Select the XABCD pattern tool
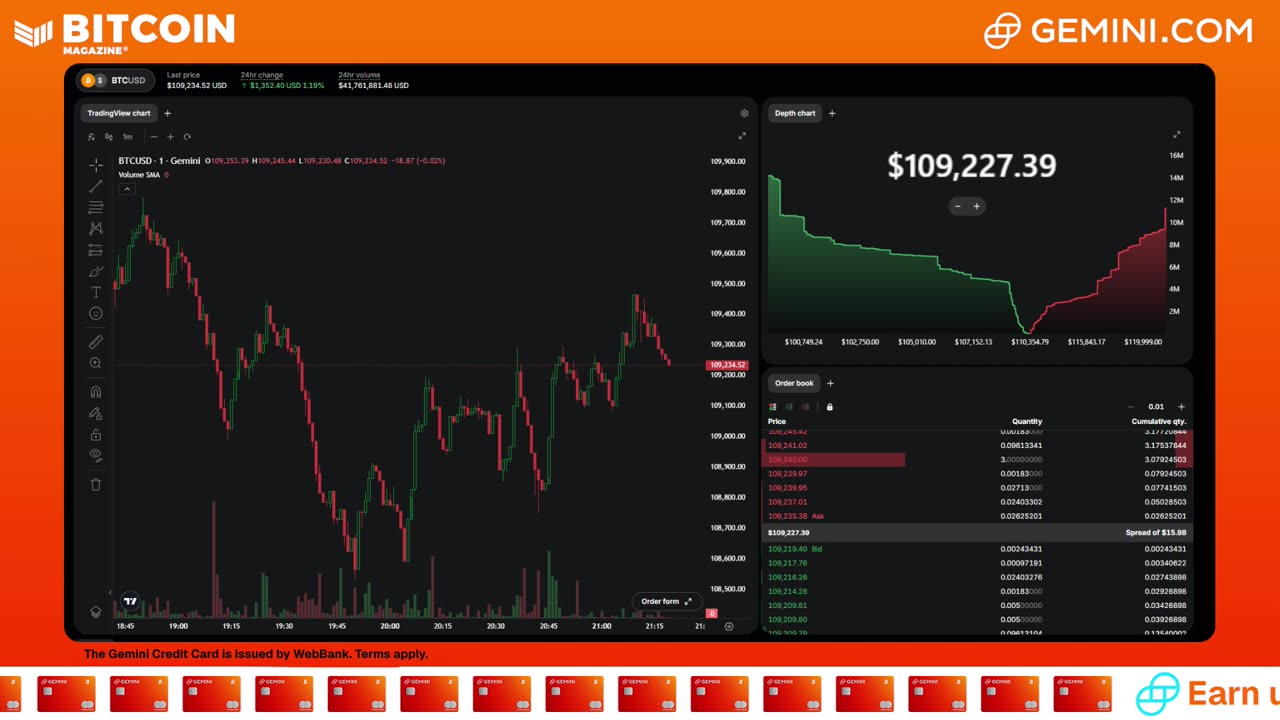The width and height of the screenshot is (1280, 720). pos(96,228)
